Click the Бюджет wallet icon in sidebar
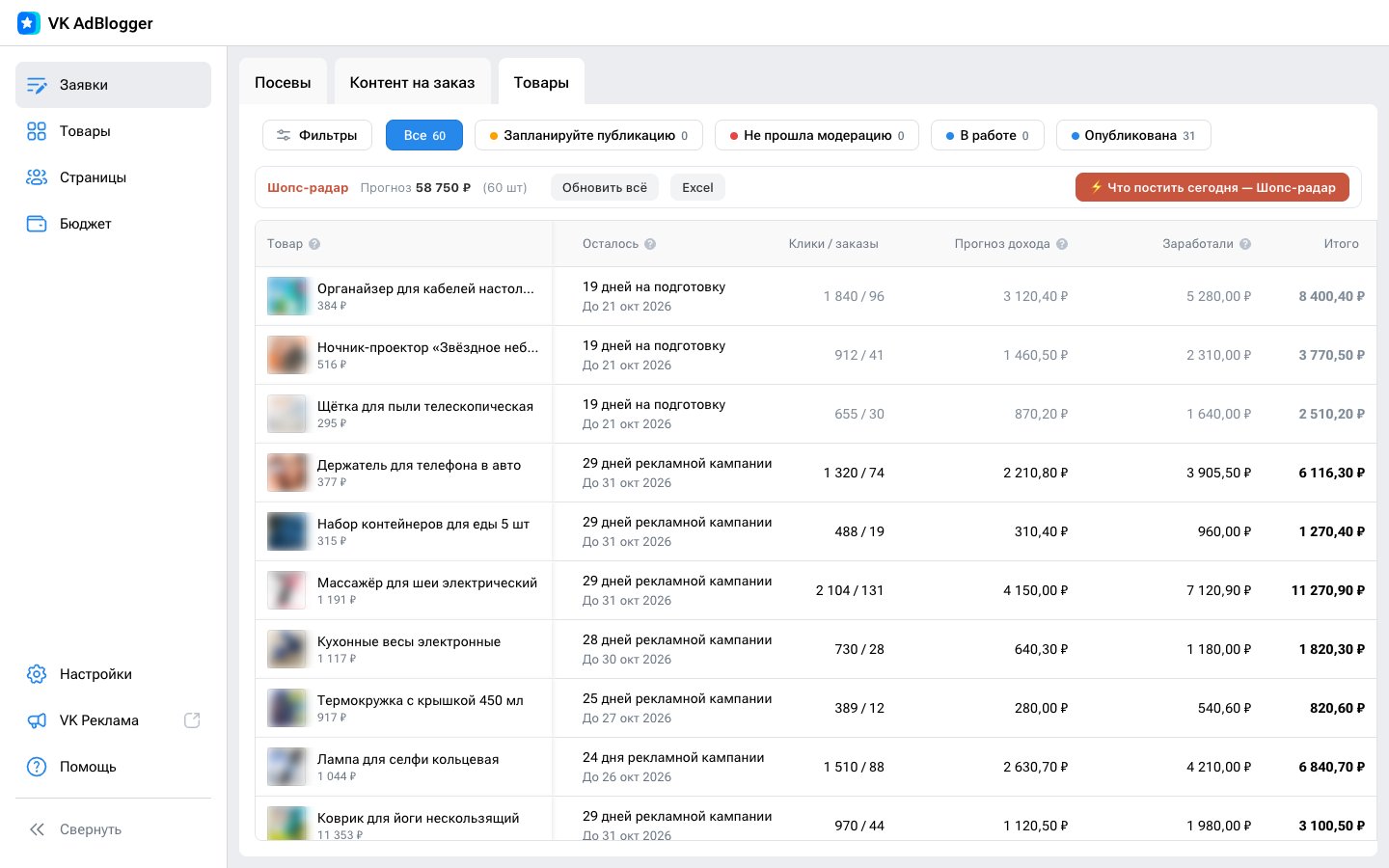The image size is (1389, 868). point(37,224)
